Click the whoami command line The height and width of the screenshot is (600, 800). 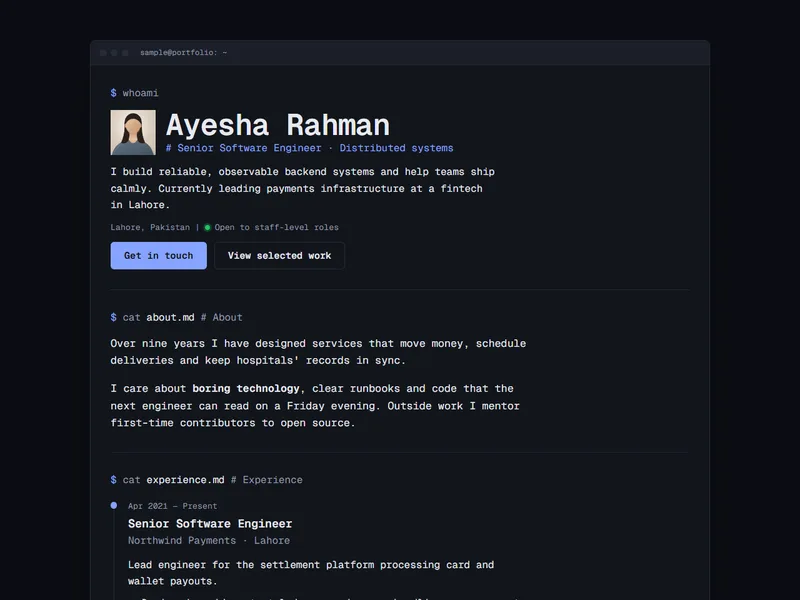(x=135, y=93)
